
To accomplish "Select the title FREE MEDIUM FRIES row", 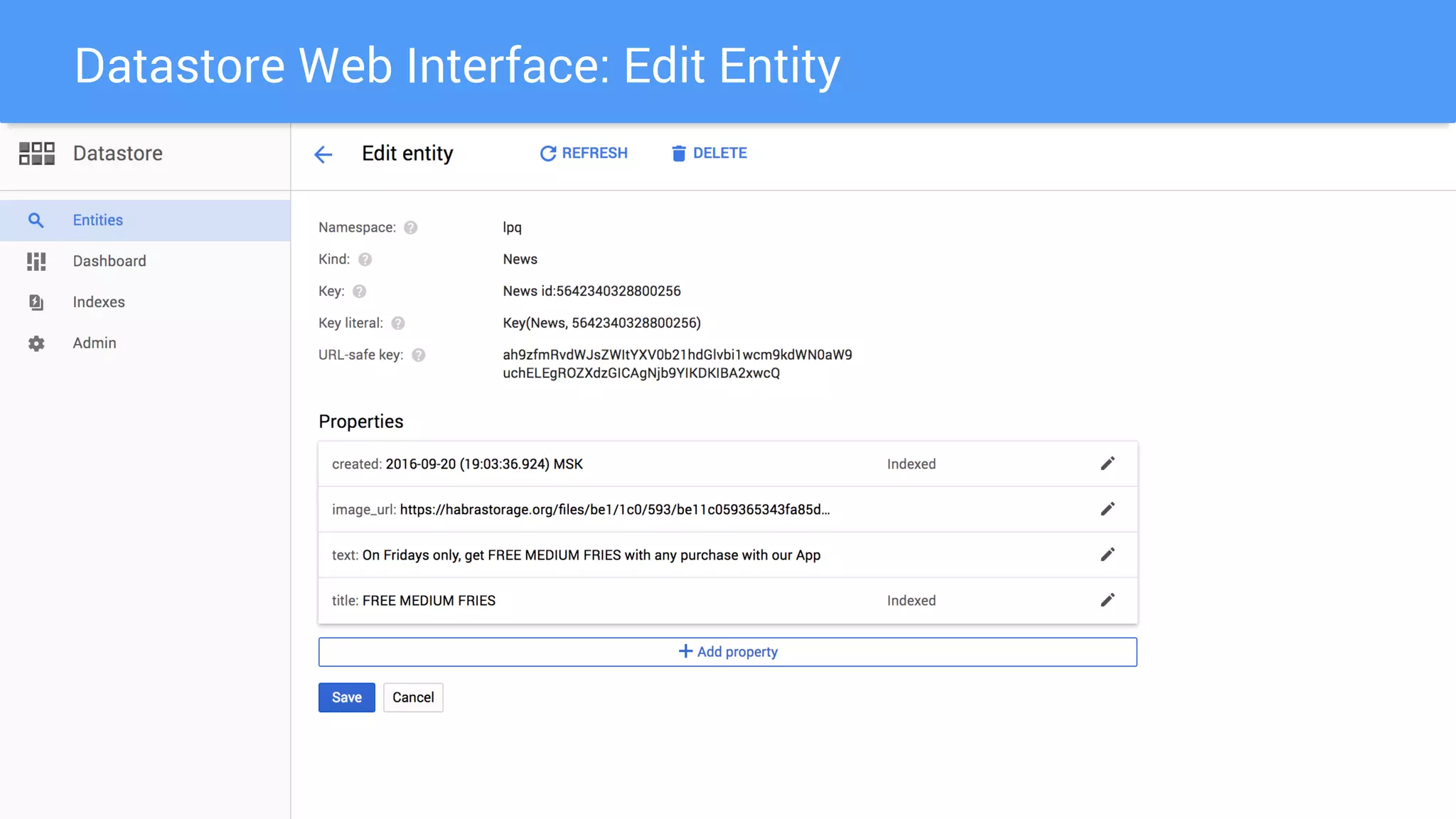I will click(728, 601).
